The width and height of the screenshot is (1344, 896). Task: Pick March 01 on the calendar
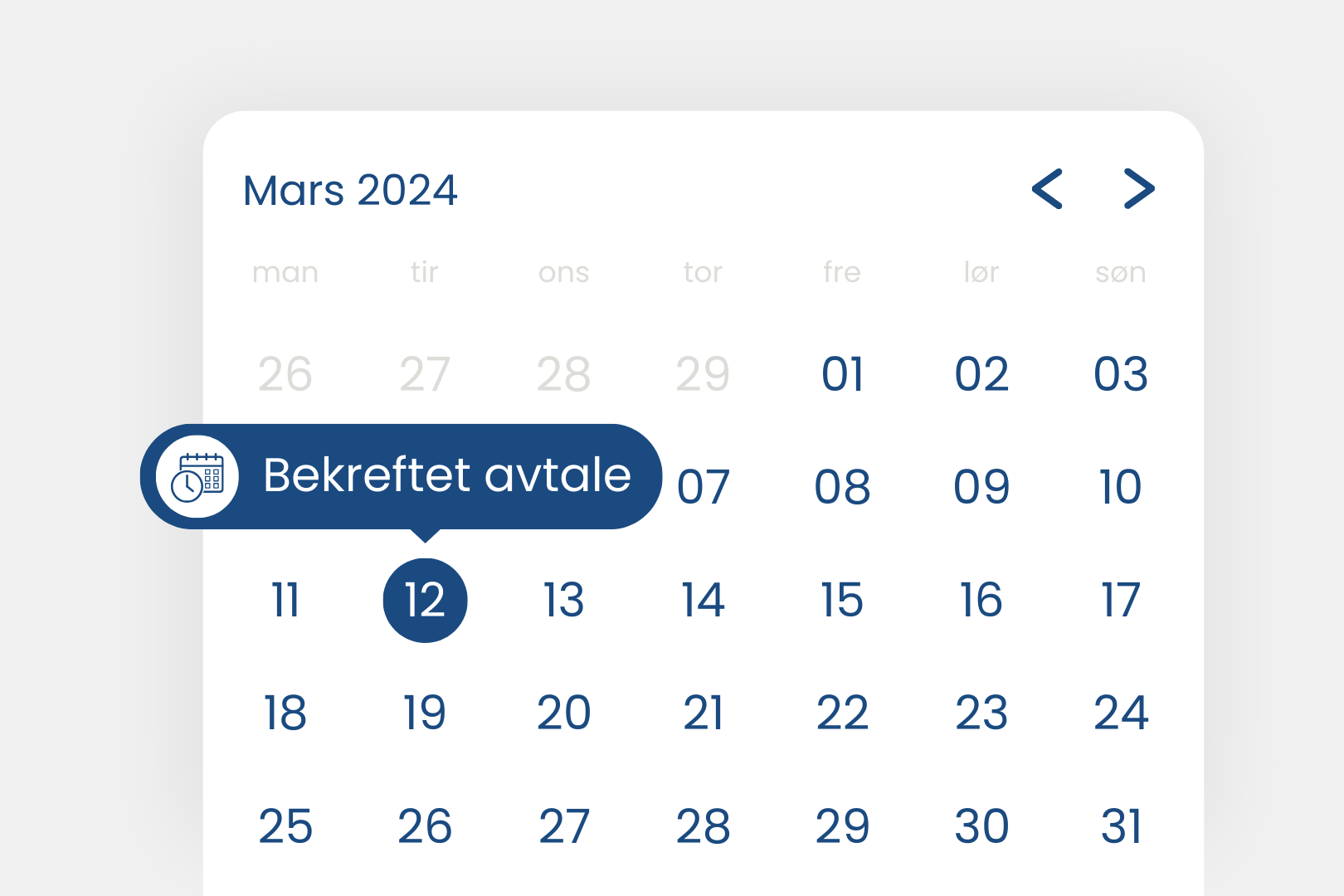(842, 373)
